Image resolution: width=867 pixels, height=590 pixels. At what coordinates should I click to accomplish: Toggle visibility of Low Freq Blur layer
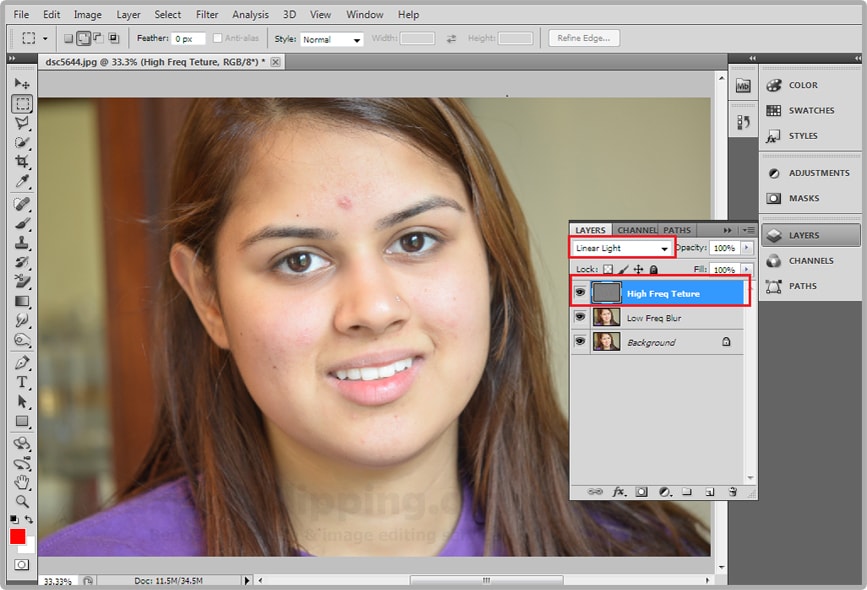(580, 317)
